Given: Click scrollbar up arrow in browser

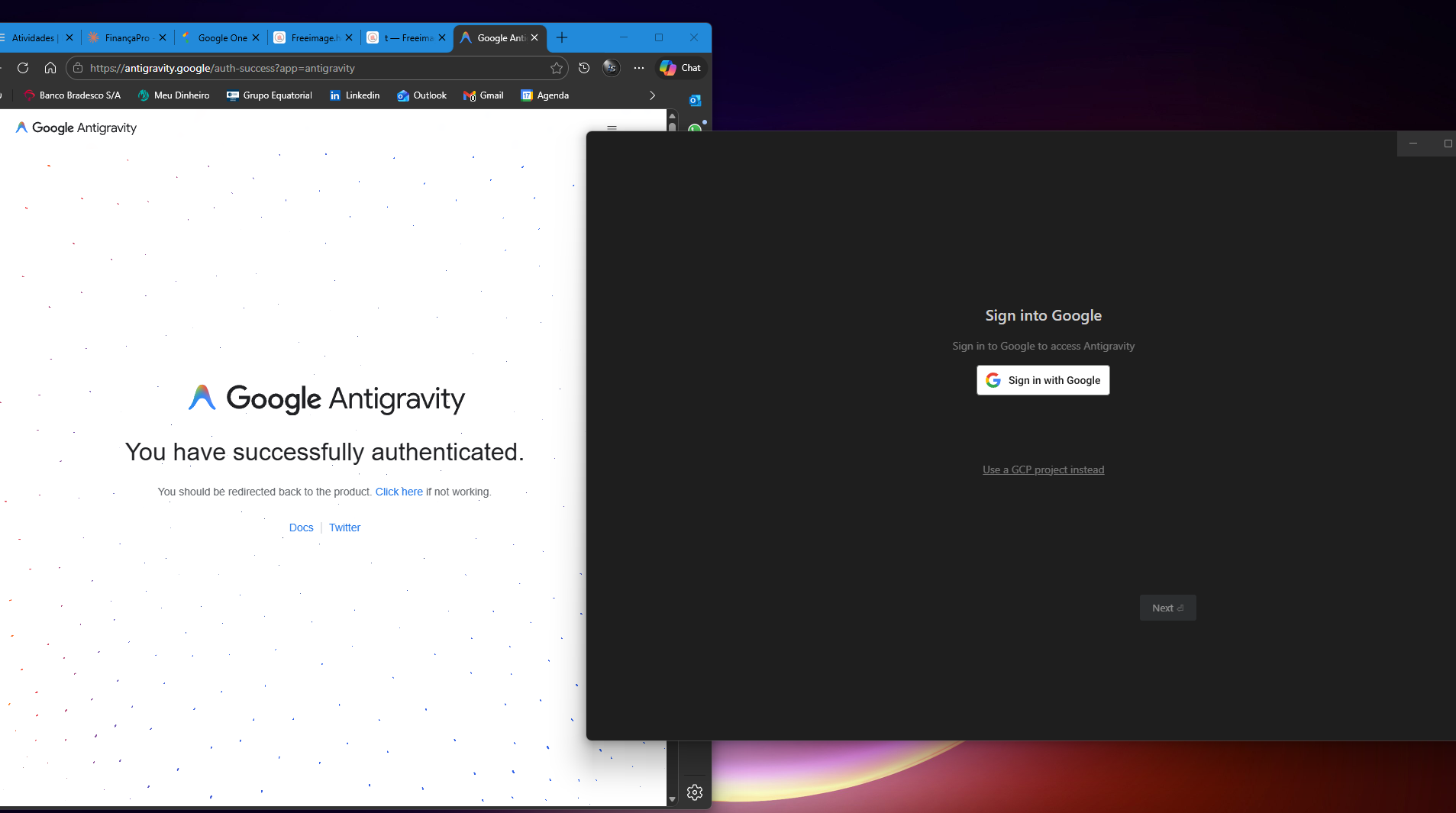Looking at the screenshot, I should [x=672, y=116].
